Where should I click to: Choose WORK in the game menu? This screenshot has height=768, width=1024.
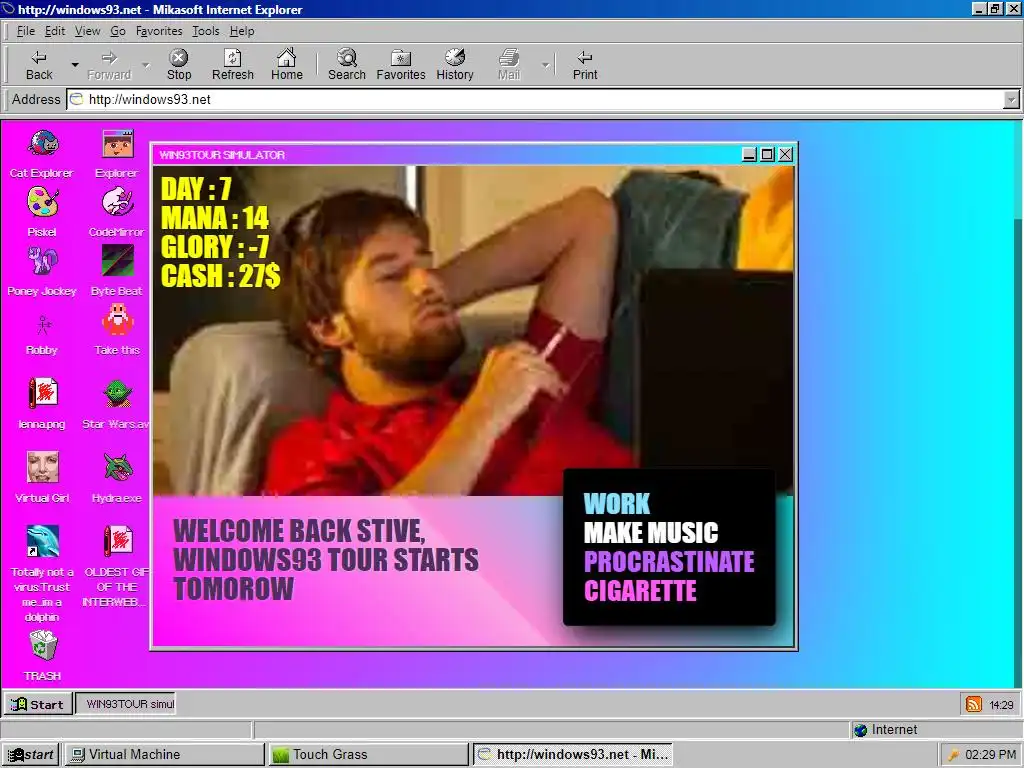tap(617, 504)
